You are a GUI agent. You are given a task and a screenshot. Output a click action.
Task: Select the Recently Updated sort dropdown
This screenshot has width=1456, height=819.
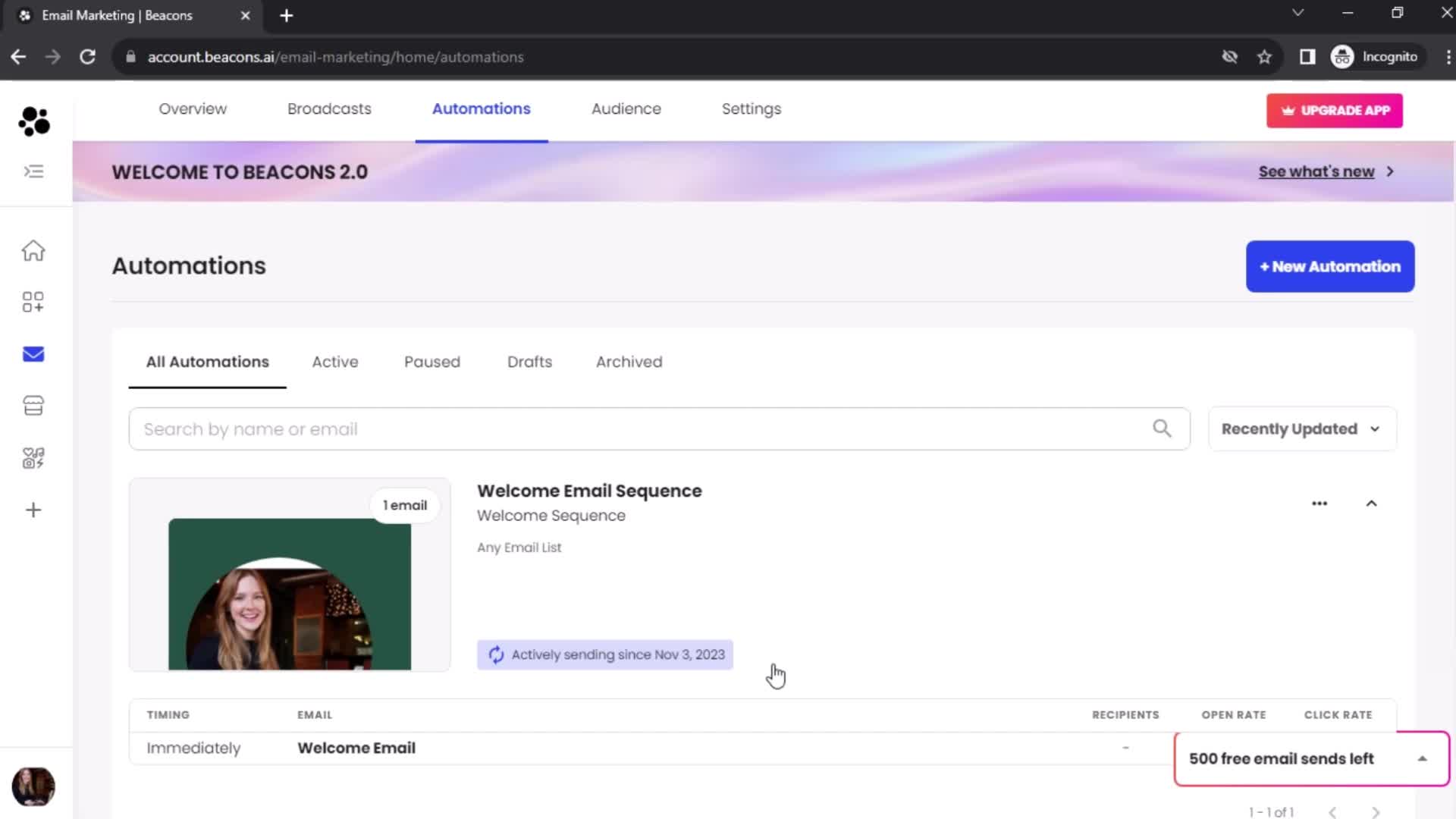(1300, 428)
